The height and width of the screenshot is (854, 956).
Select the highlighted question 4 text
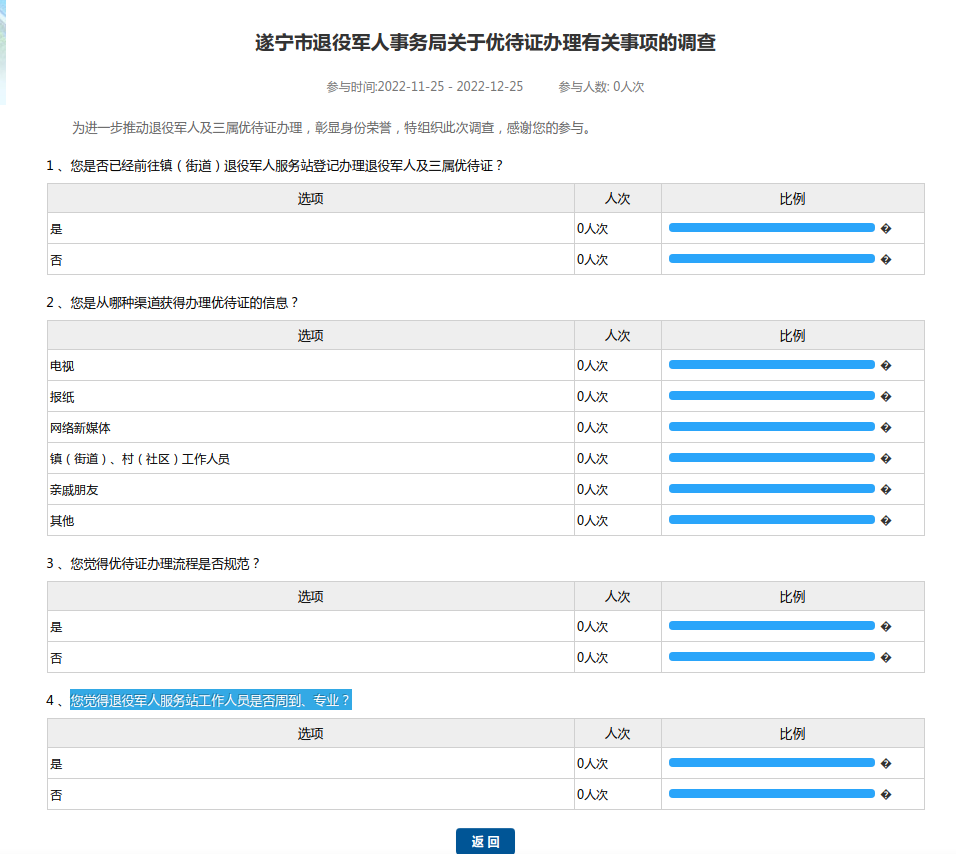[211, 700]
